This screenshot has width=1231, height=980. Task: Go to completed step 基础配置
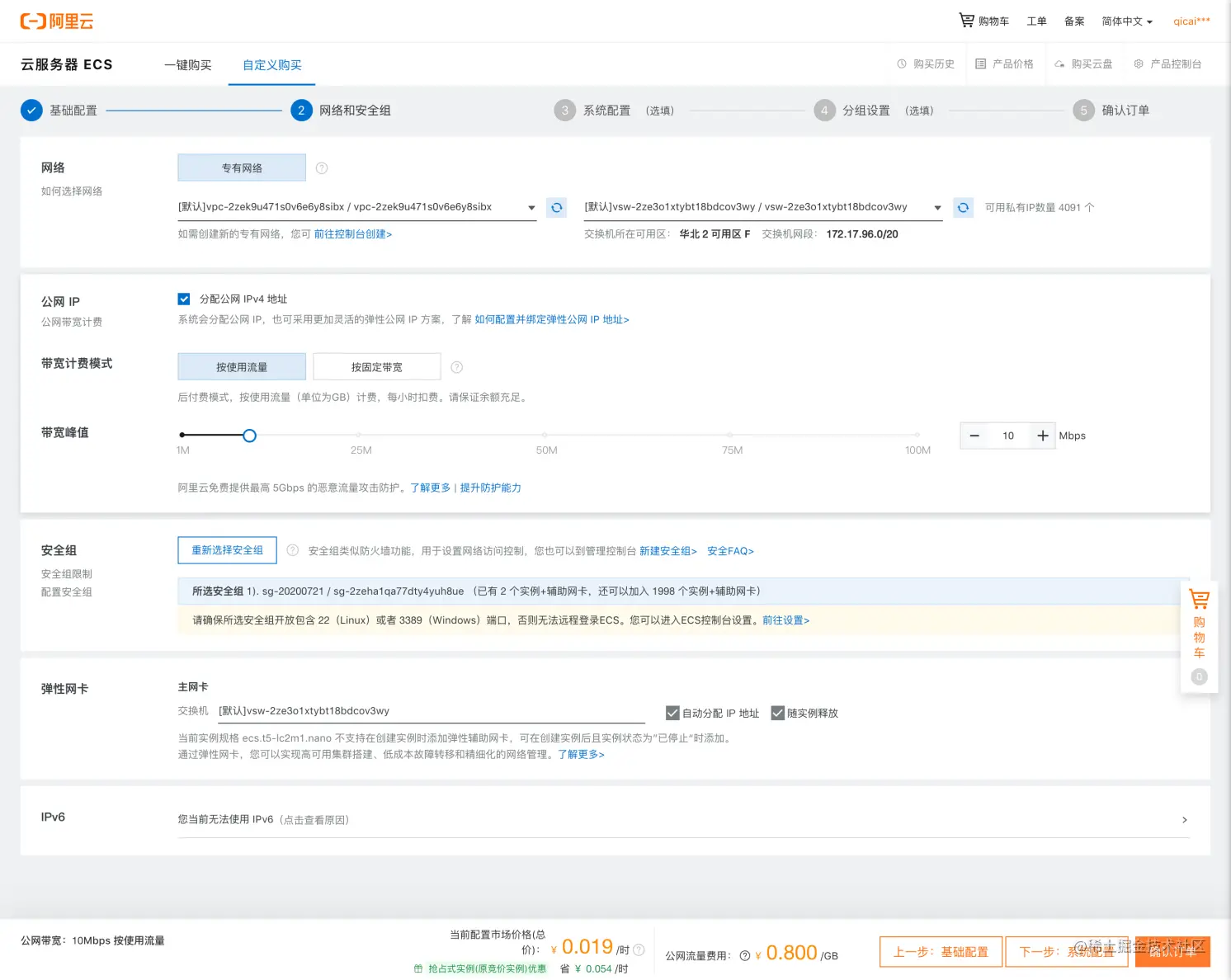(59, 110)
